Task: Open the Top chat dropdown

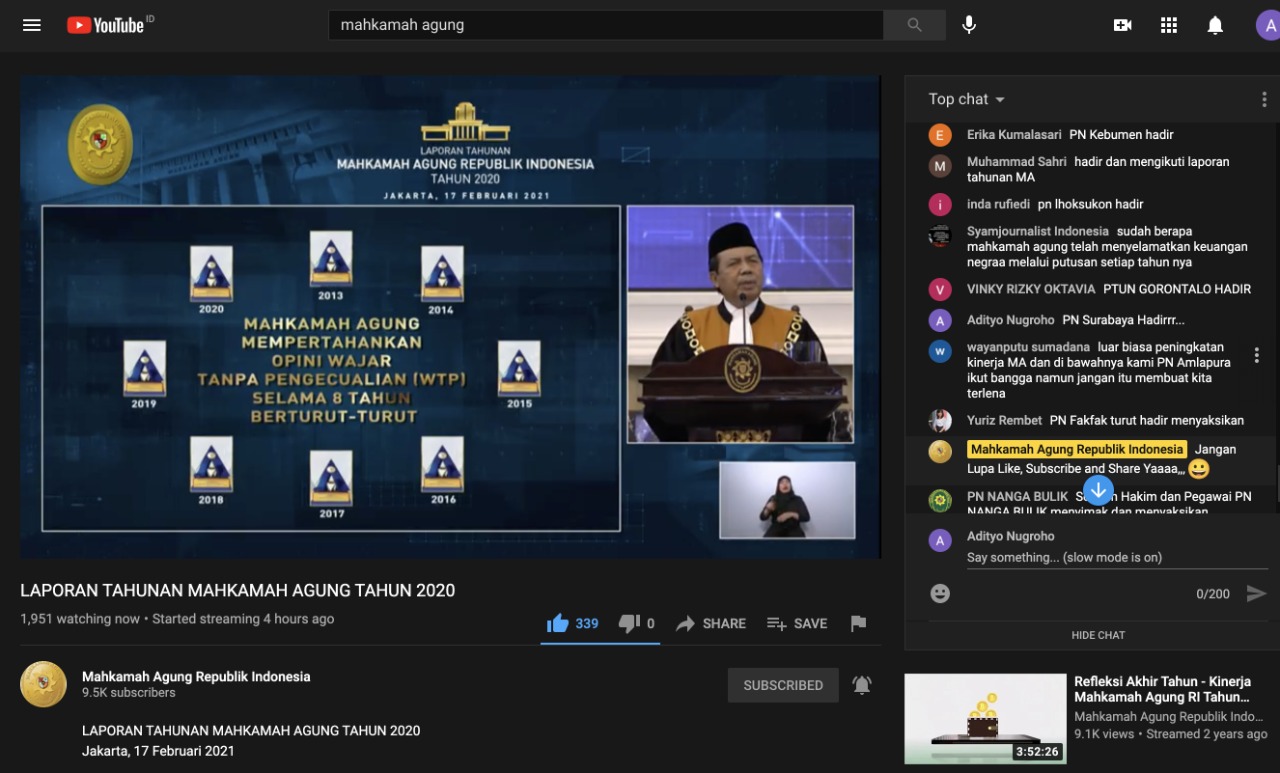Action: (x=963, y=98)
